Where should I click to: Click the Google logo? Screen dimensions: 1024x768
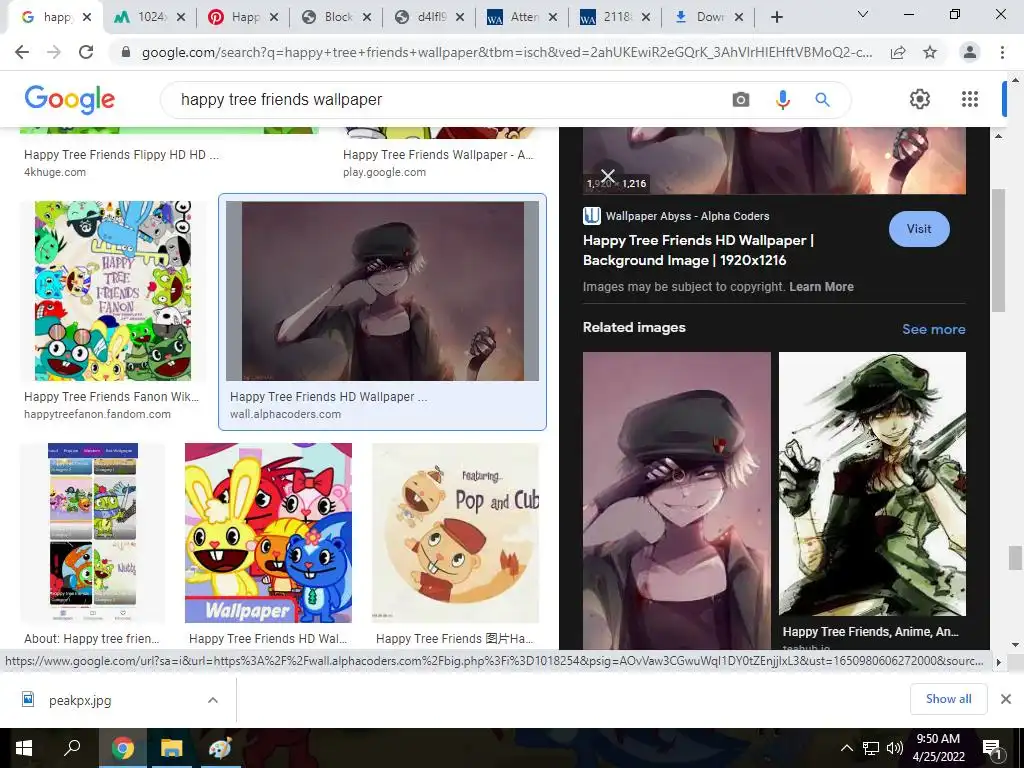[70, 99]
